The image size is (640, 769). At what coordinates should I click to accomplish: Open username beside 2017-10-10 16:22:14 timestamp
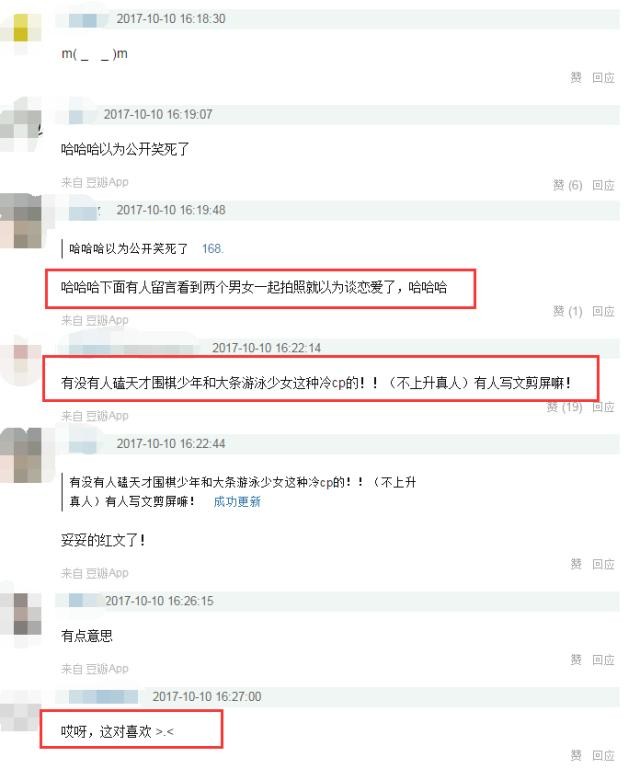coord(132,348)
